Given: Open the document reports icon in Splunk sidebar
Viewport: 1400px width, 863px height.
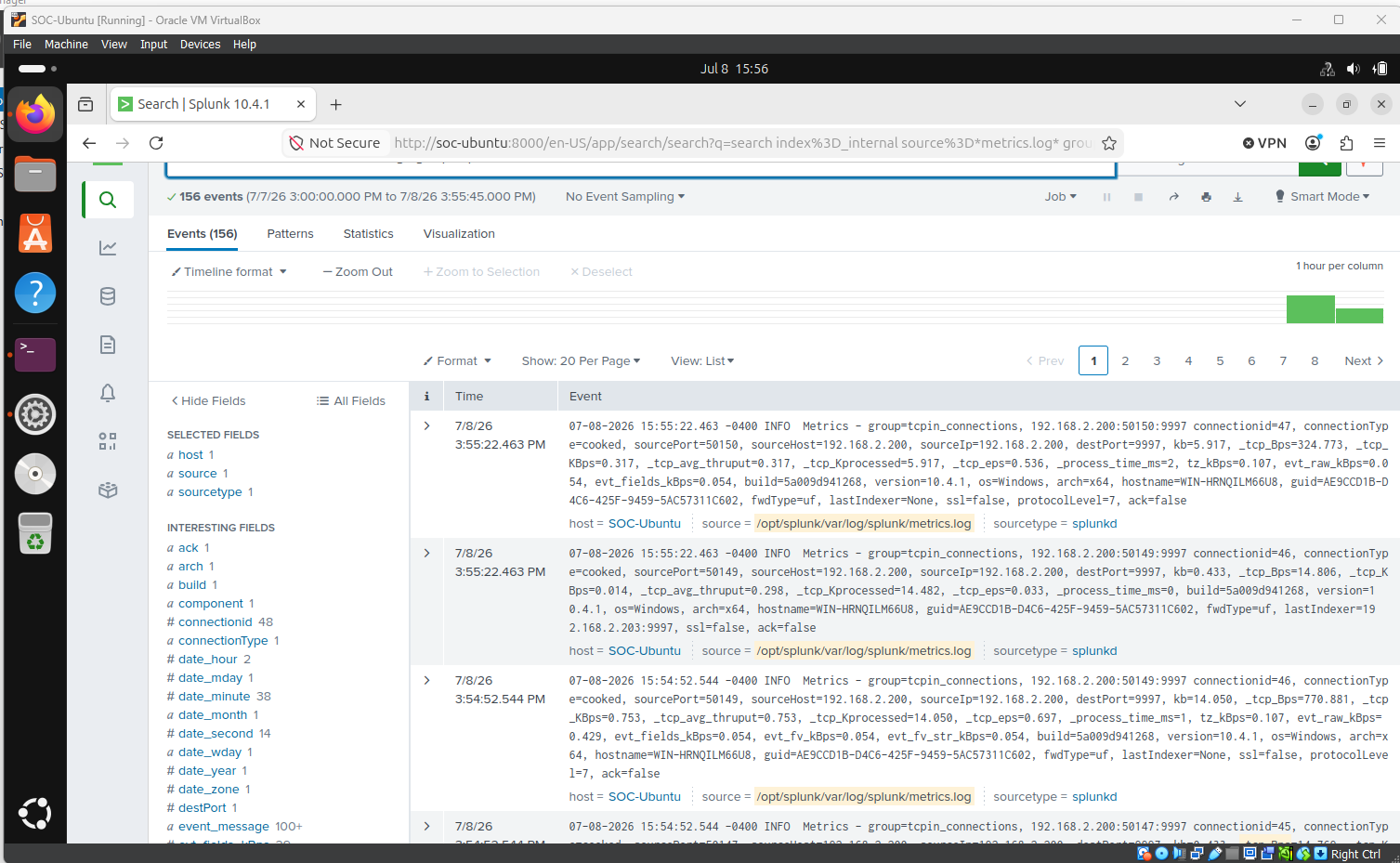Looking at the screenshot, I should (108, 345).
